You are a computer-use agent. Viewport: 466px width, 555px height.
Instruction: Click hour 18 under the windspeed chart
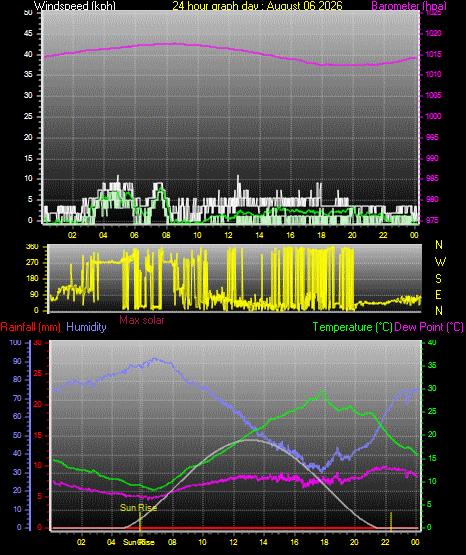coord(321,235)
